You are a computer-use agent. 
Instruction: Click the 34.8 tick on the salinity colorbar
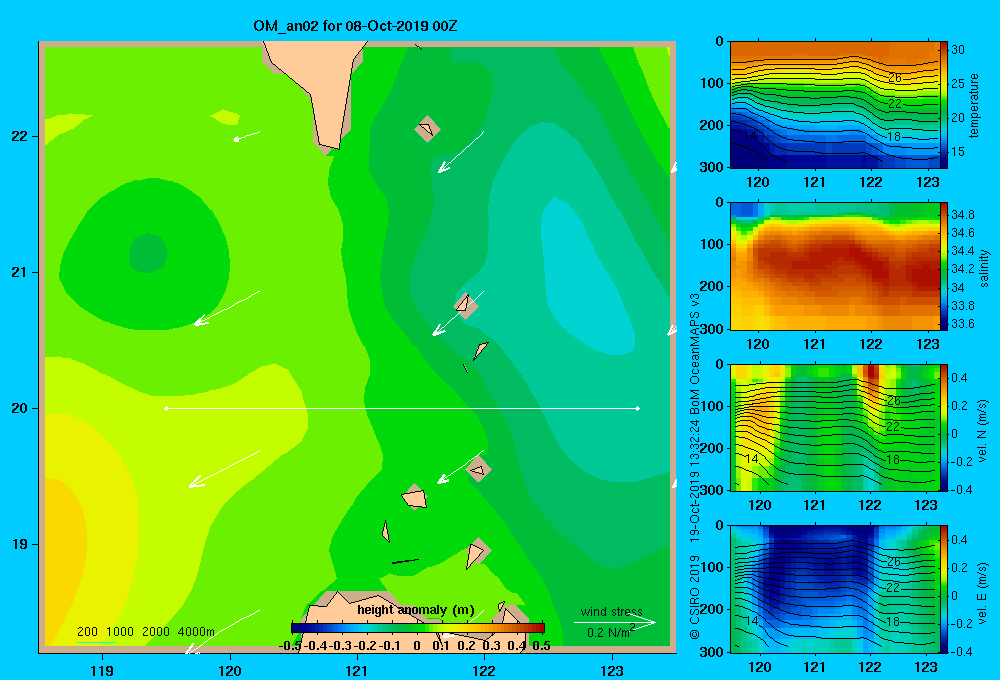[x=962, y=214]
